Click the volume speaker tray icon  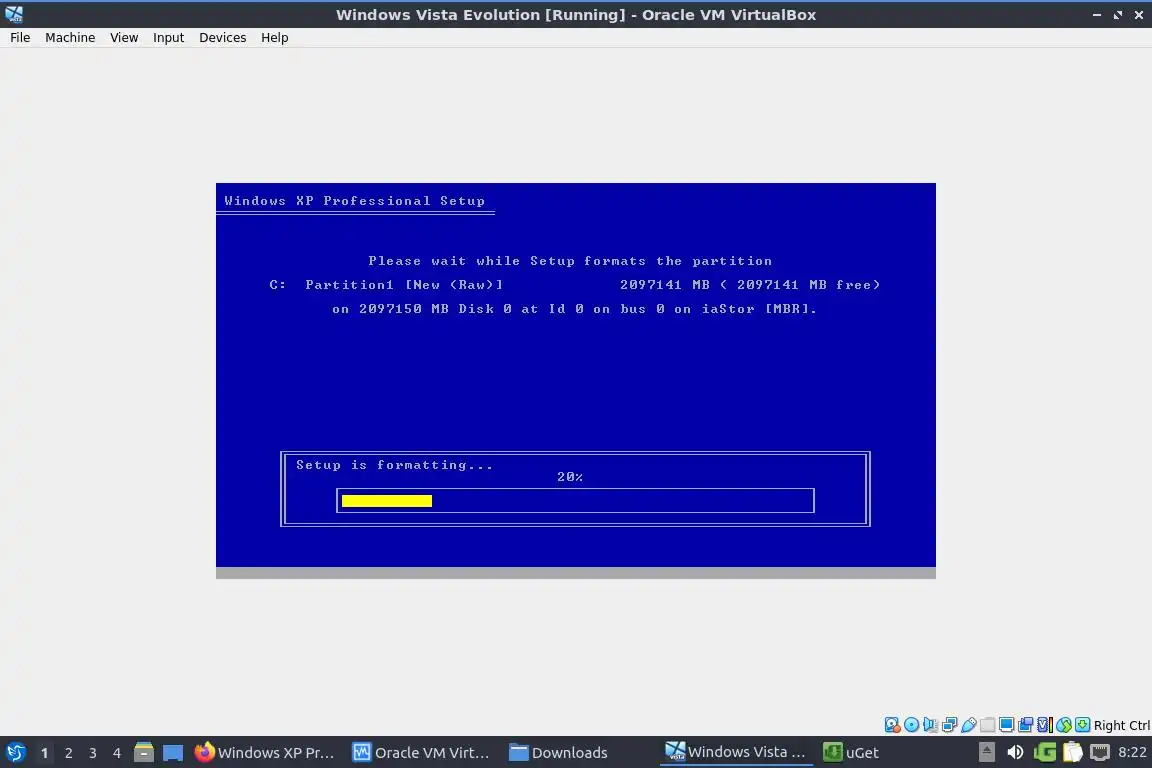(1015, 753)
